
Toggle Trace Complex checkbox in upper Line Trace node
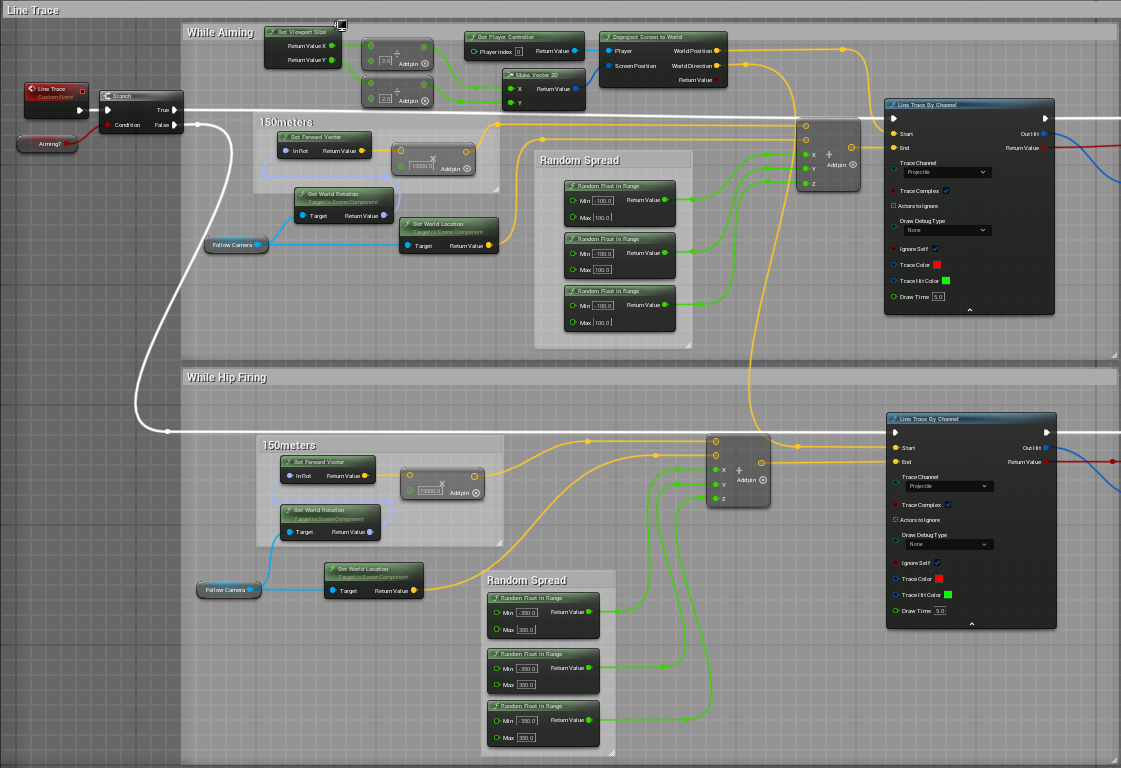pyautogui.click(x=946, y=191)
